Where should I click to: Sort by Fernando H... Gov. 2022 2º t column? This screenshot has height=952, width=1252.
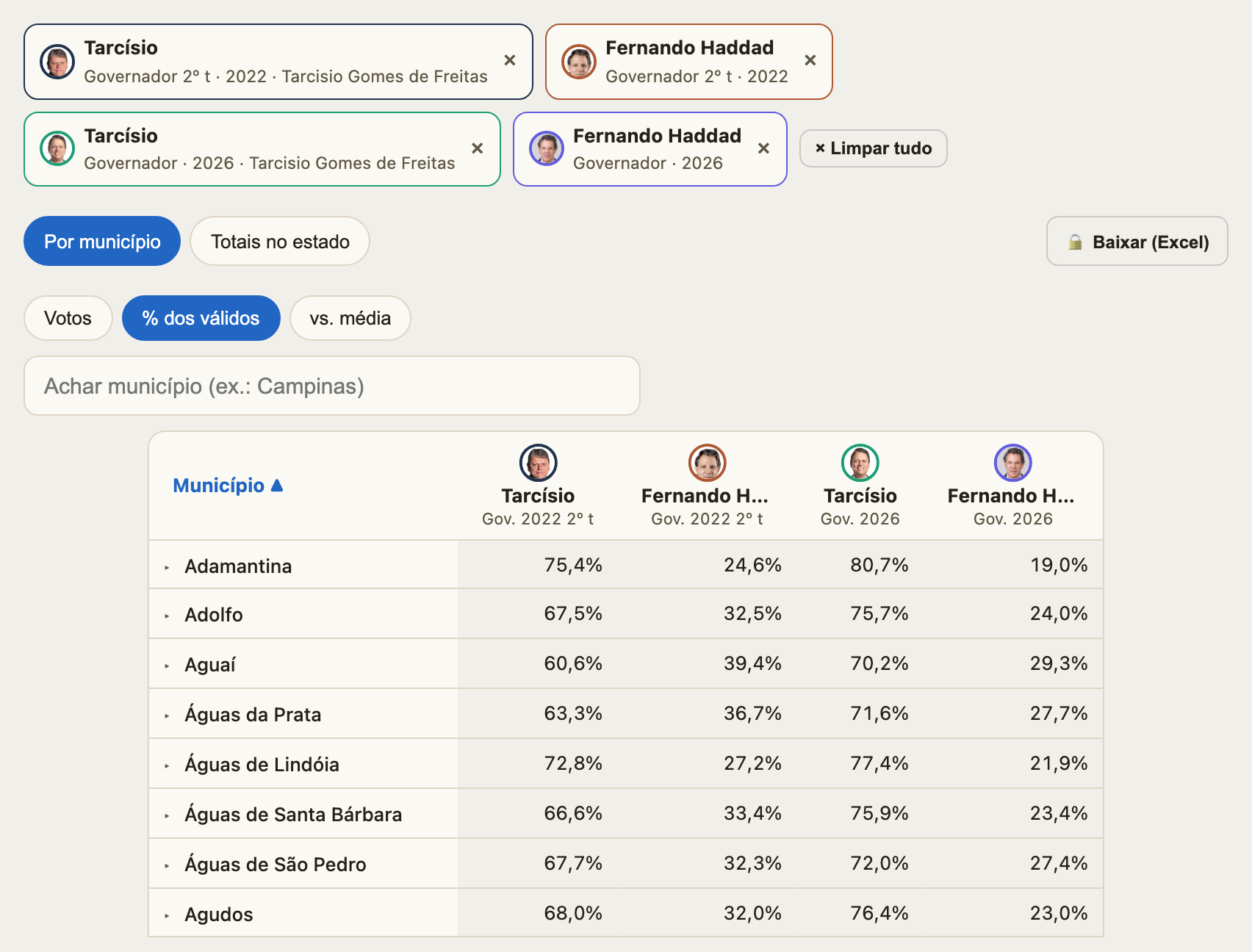(x=705, y=486)
